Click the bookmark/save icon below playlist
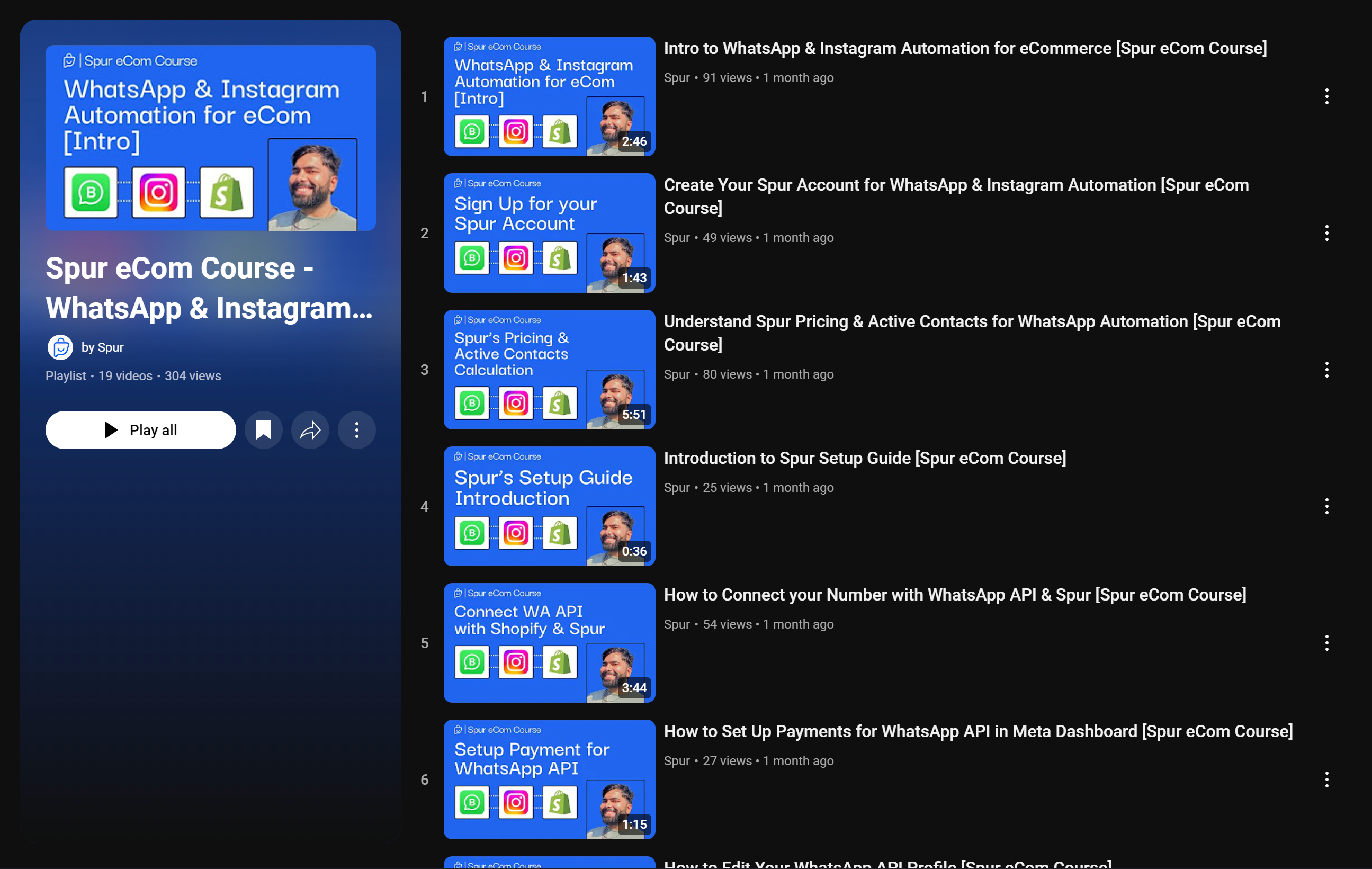The height and width of the screenshot is (869, 1372). pyautogui.click(x=263, y=430)
